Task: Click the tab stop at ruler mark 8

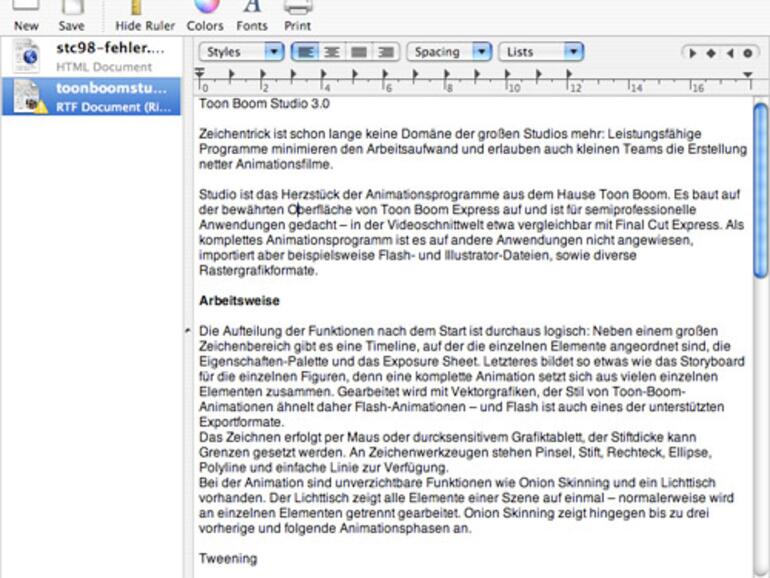Action: pyautogui.click(x=446, y=75)
